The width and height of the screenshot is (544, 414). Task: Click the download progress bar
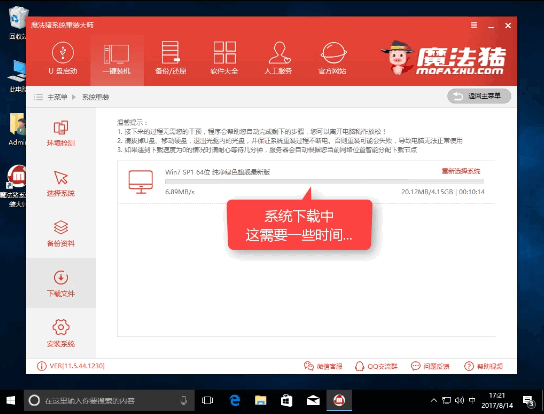coord(324,181)
